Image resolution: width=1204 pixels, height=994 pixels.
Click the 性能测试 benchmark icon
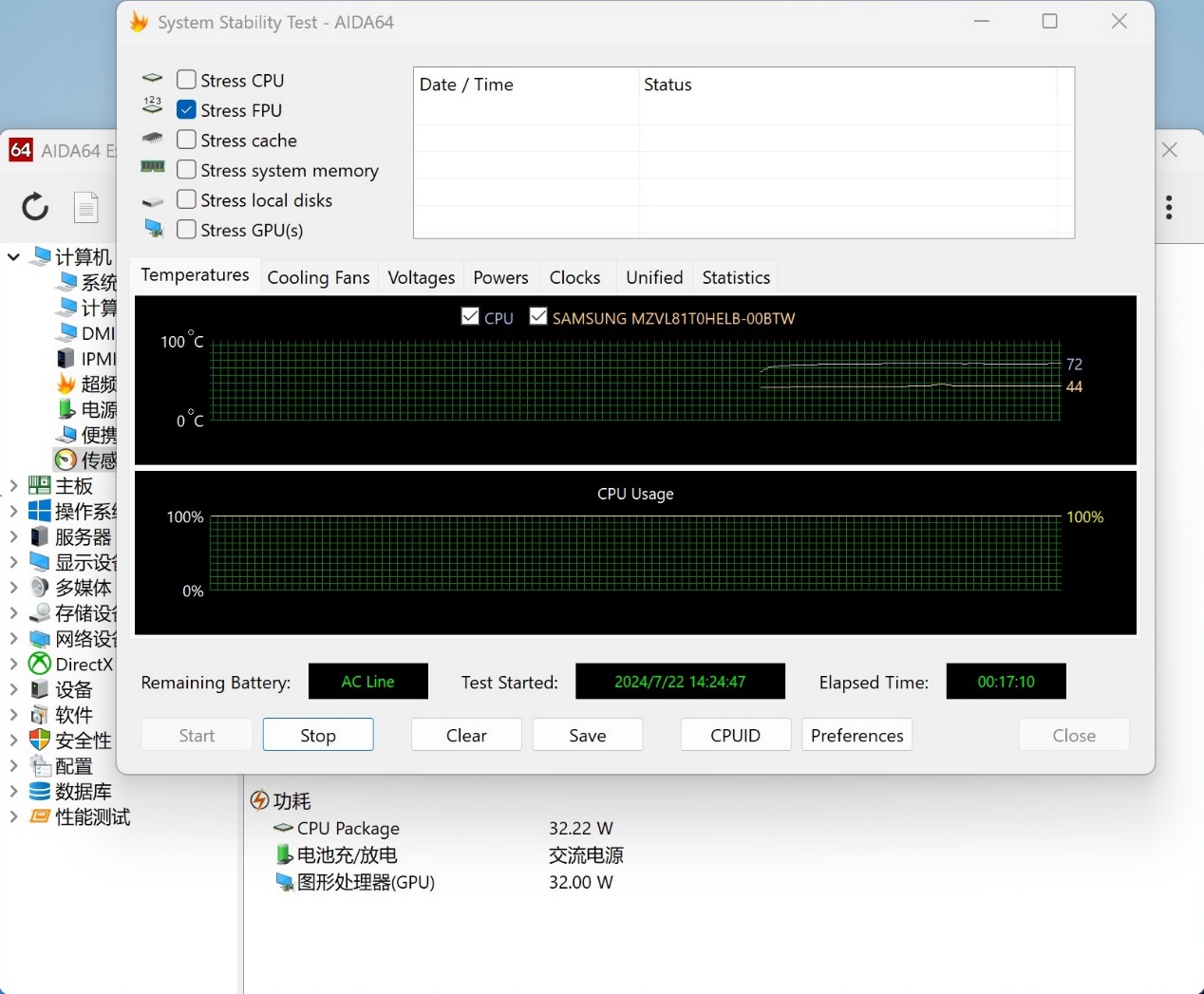coord(39,816)
